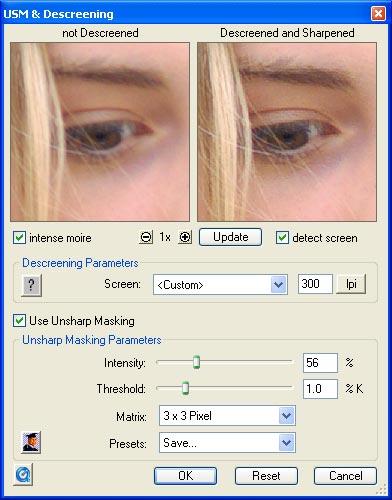392x500 pixels.
Task: Click the 1x zoom level text
Action: (x=165, y=237)
